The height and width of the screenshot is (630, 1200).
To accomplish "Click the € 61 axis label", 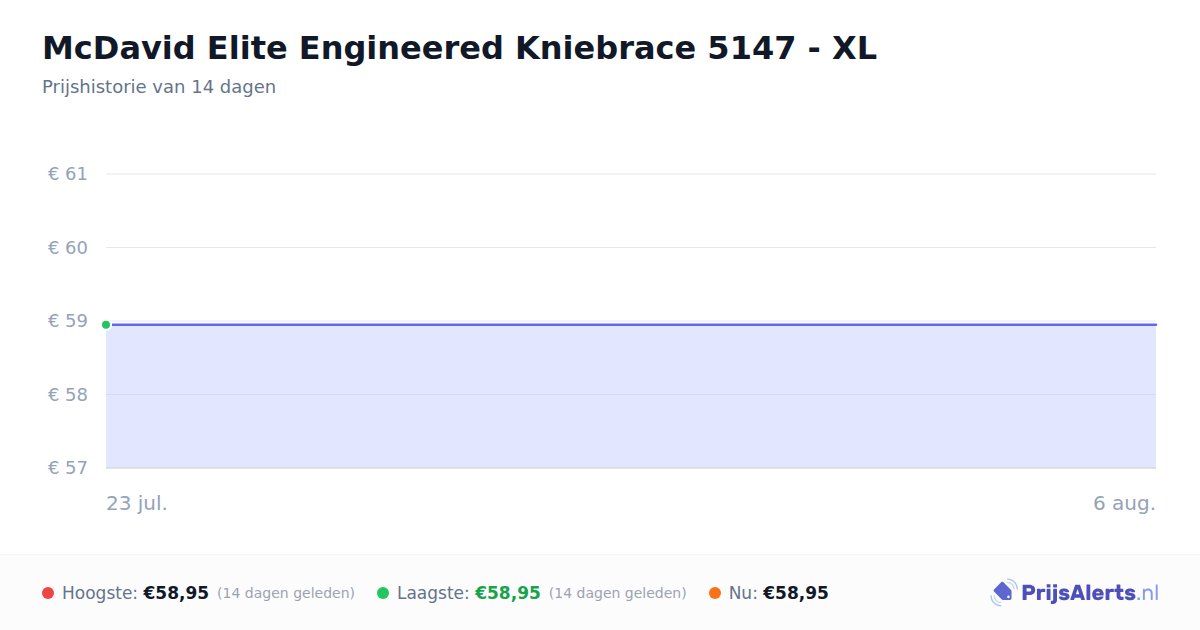I will click(68, 174).
